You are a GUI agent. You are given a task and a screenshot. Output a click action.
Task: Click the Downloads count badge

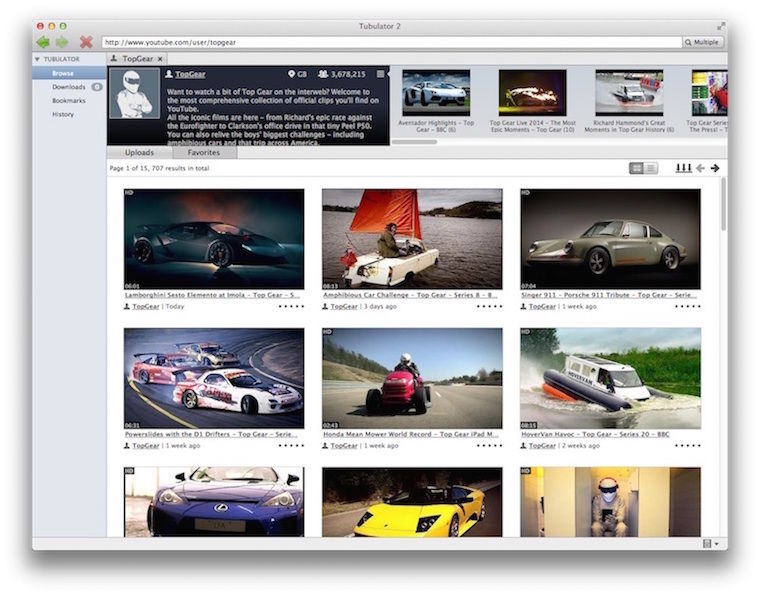pos(97,87)
